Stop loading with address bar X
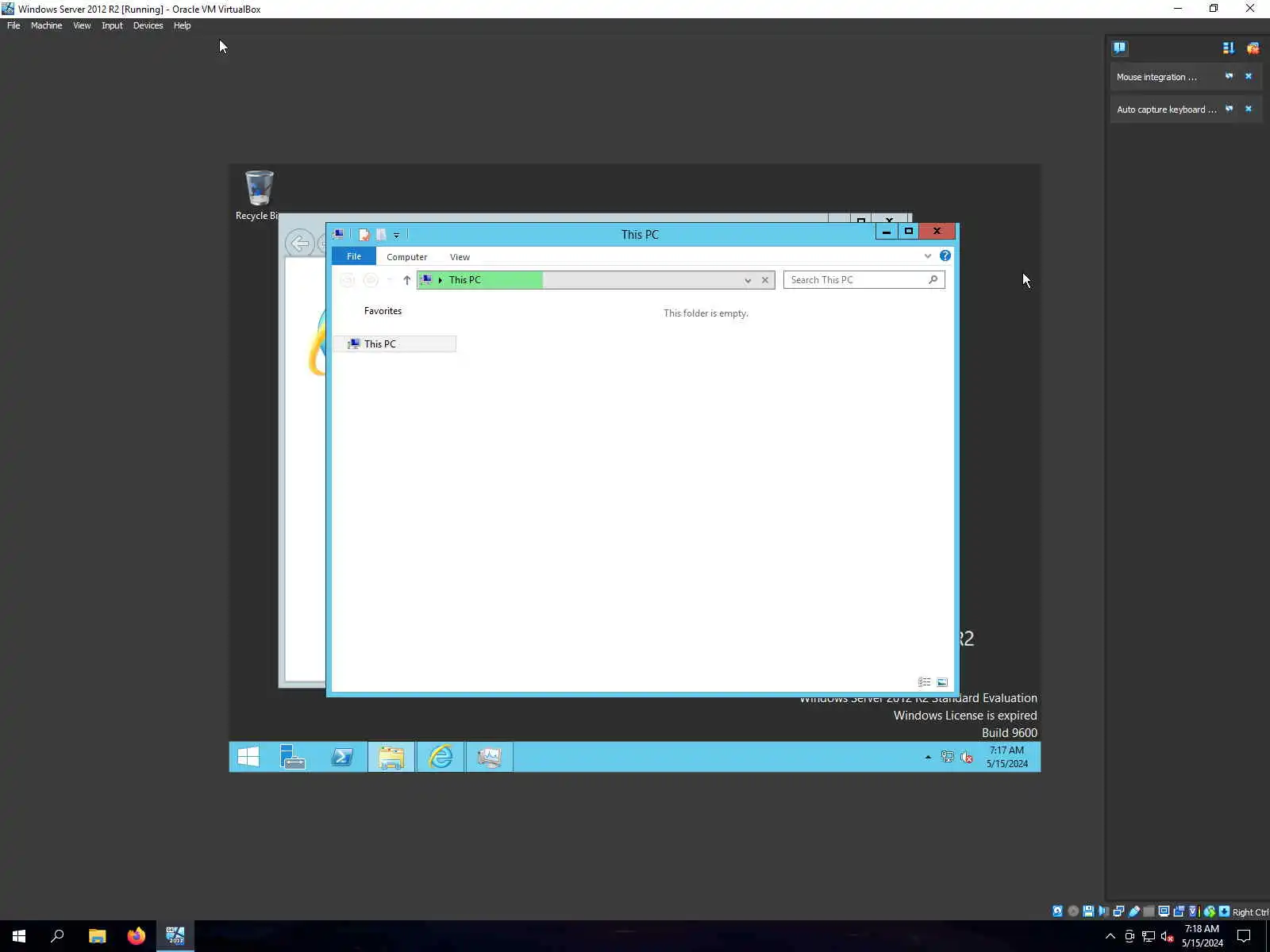This screenshot has height=952, width=1270. (765, 280)
